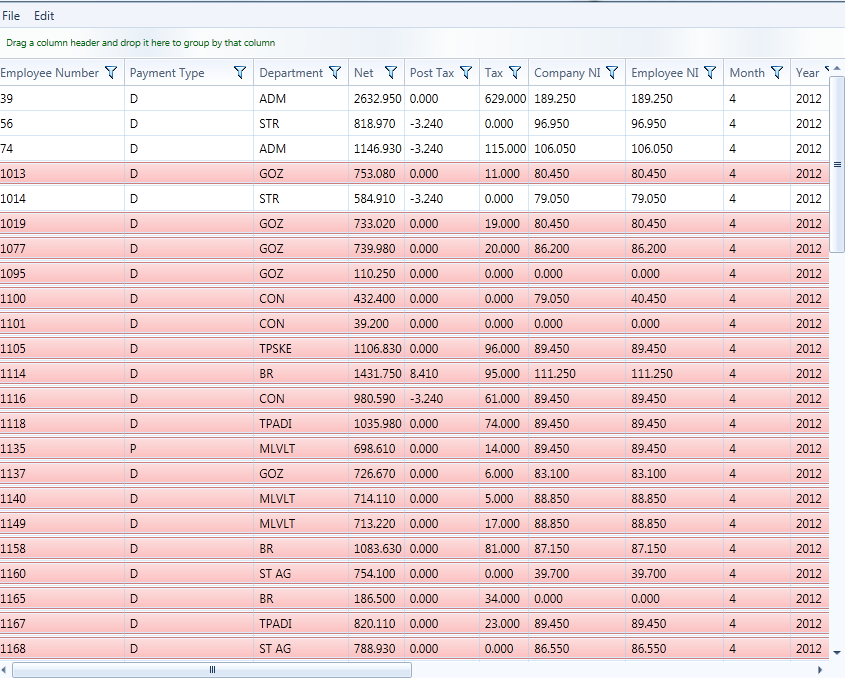Sort by the Department column header
This screenshot has height=678, width=845.
click(290, 73)
